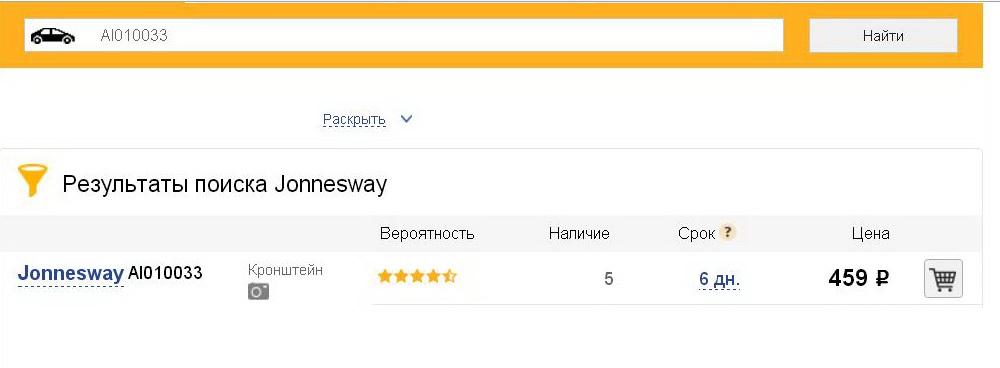Sort by the Цена column header
The image size is (1000, 368).
tap(870, 233)
